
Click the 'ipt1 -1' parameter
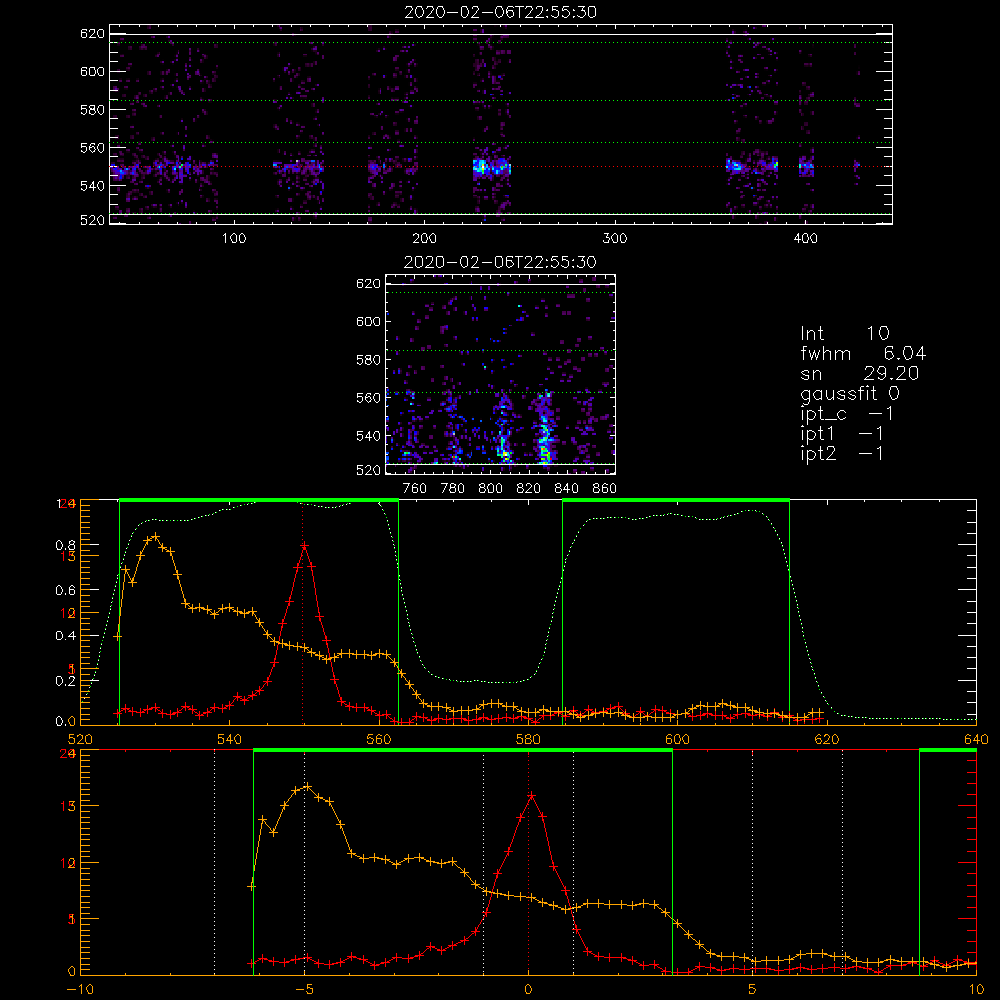[x=842, y=434]
